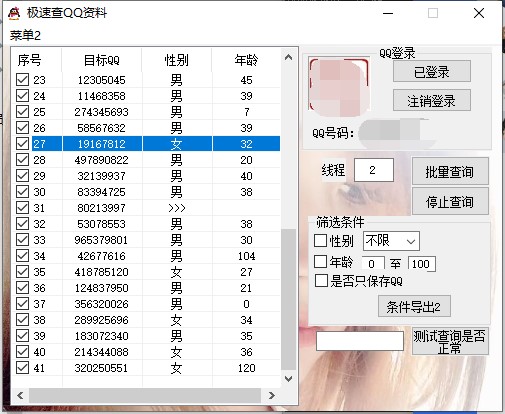Select QQ number 83394725
Viewport: 505px width, 414px height.
tap(101, 192)
